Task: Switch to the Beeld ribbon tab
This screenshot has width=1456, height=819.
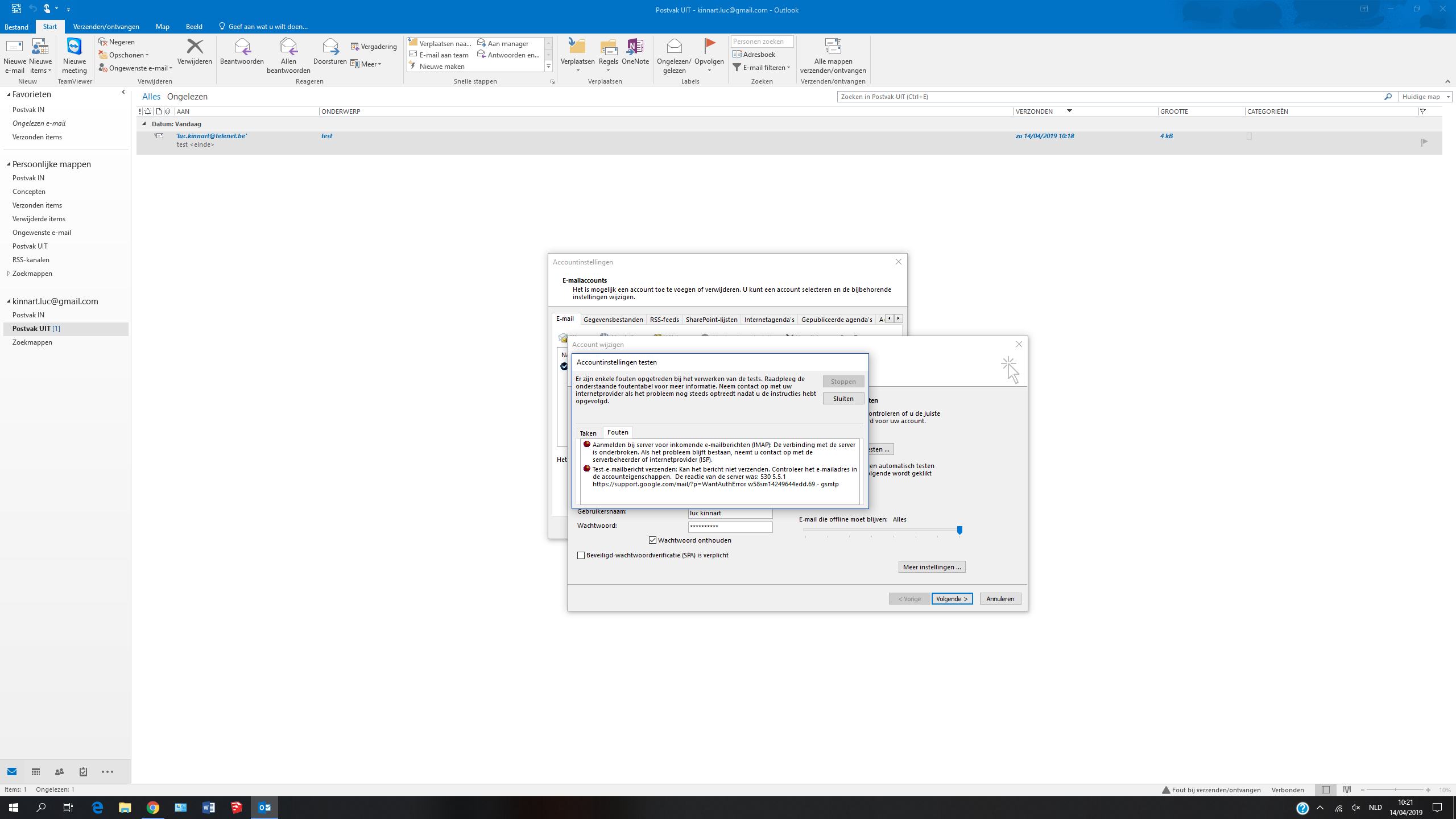Action: click(x=194, y=27)
